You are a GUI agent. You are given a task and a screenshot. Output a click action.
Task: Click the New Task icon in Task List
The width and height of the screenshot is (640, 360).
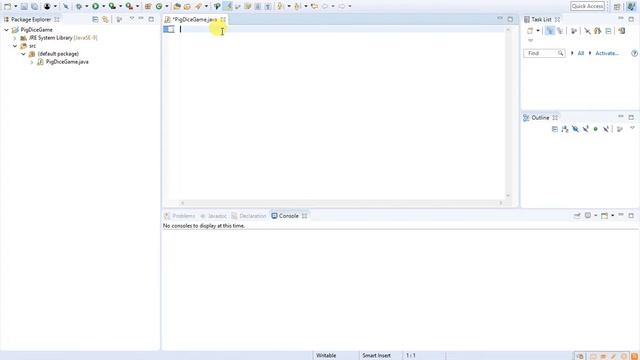click(530, 31)
